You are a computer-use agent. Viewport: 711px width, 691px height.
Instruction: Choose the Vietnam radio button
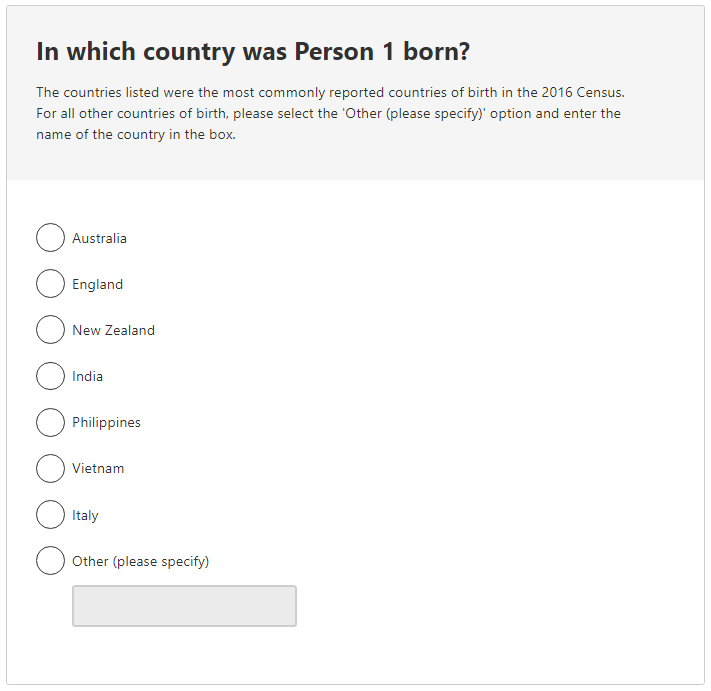(50, 468)
